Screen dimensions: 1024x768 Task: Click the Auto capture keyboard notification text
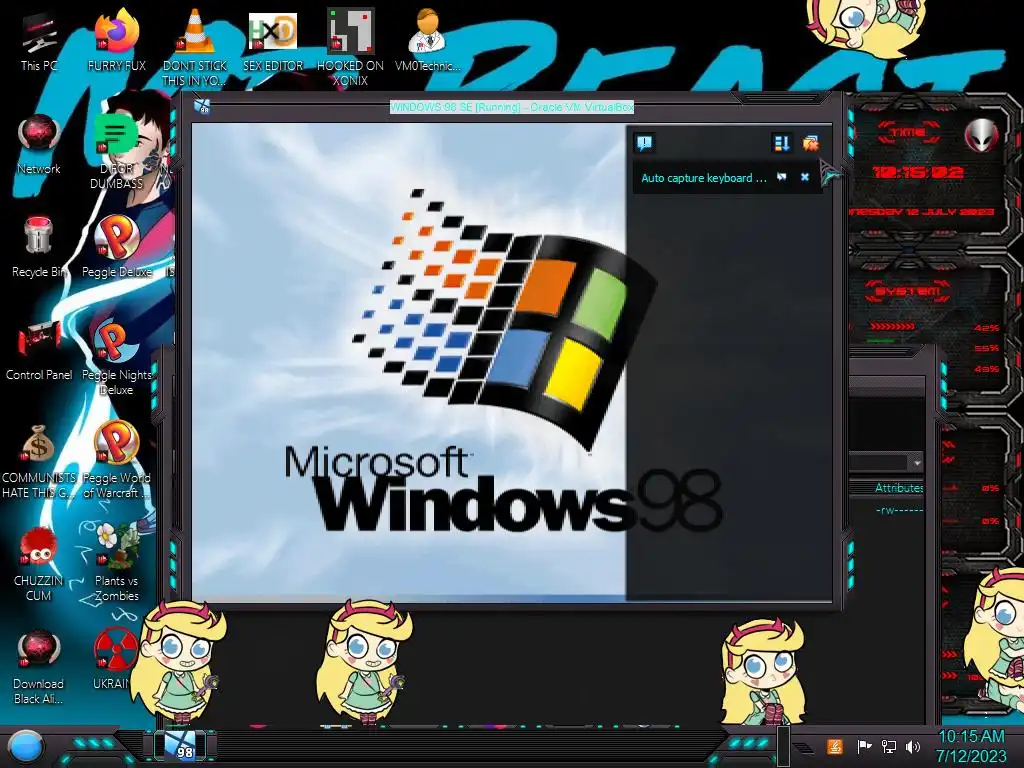(704, 178)
